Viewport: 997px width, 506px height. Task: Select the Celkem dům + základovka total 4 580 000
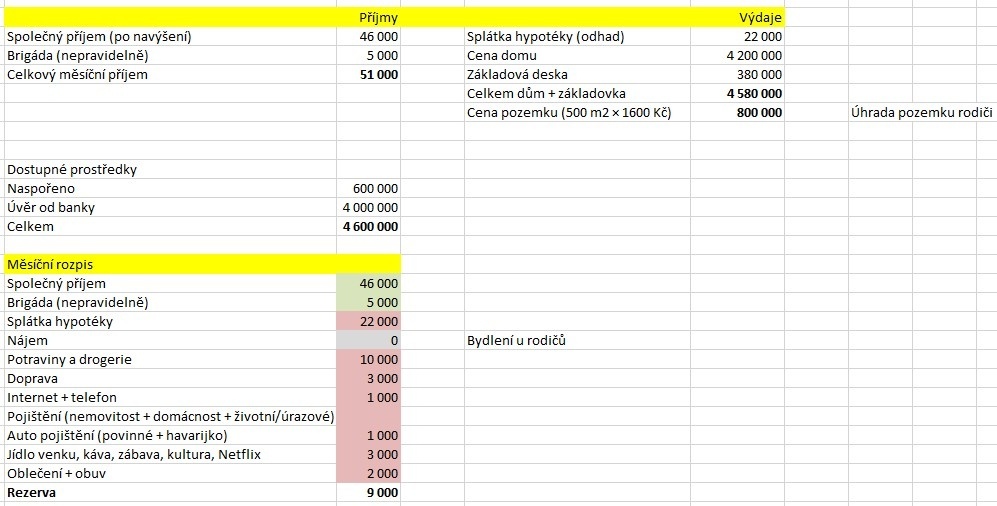[x=738, y=94]
